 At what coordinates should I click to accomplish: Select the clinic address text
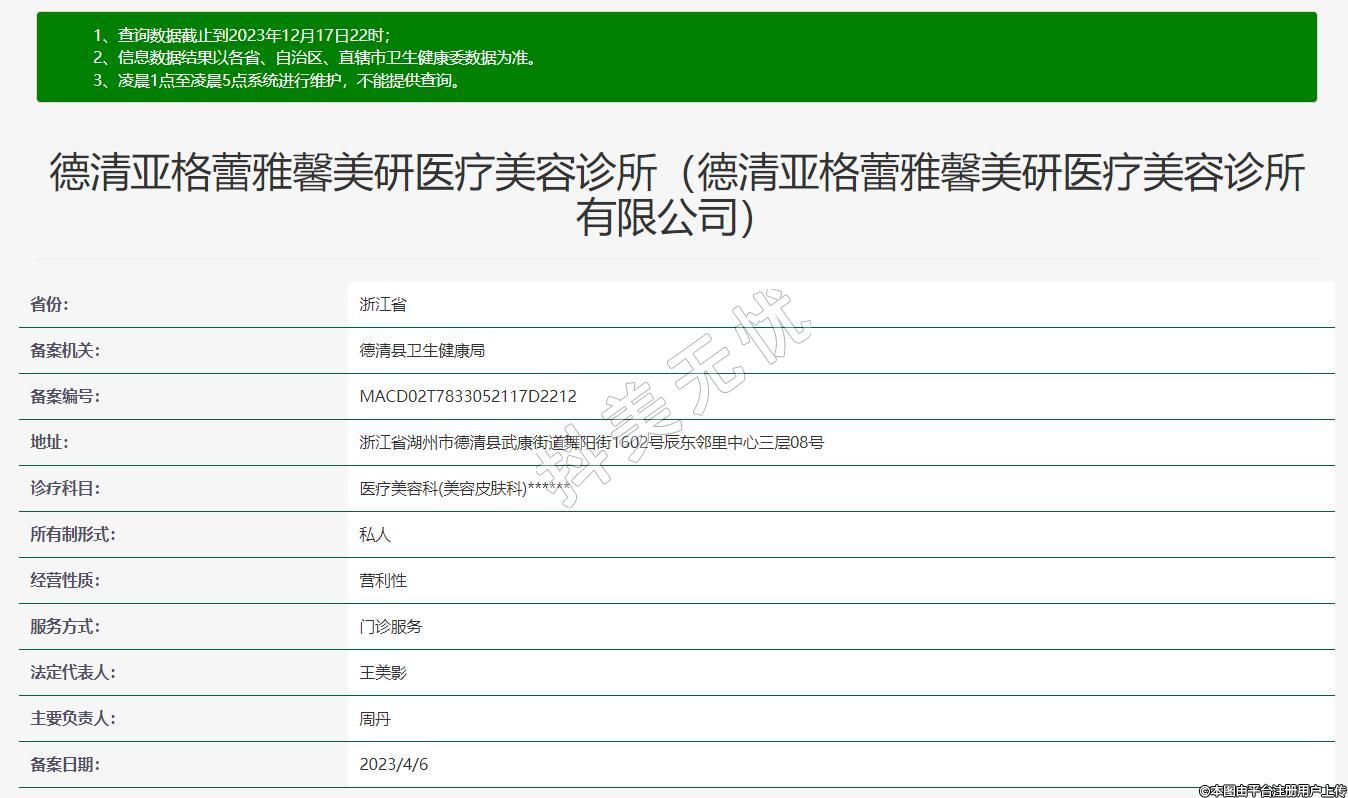(x=591, y=443)
